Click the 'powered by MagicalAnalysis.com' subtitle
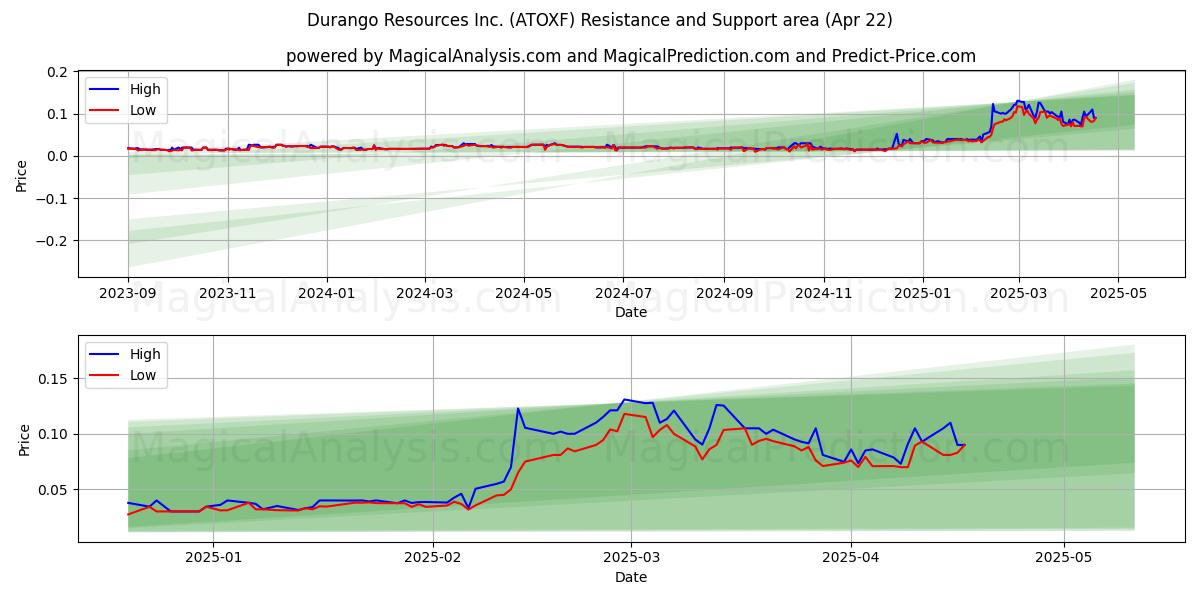The height and width of the screenshot is (600, 1200). tap(631, 56)
